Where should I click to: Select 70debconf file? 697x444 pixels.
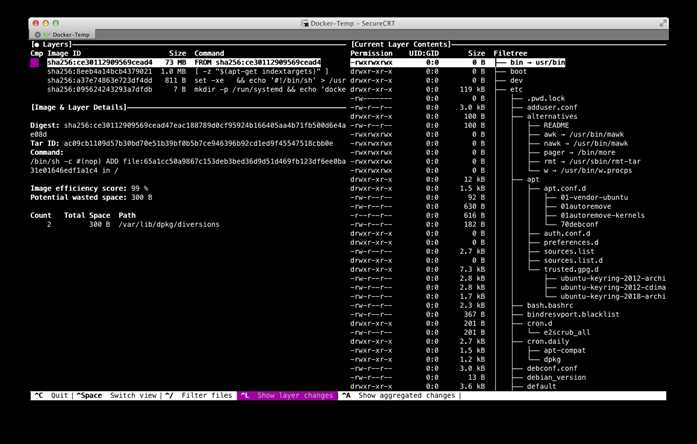579,224
